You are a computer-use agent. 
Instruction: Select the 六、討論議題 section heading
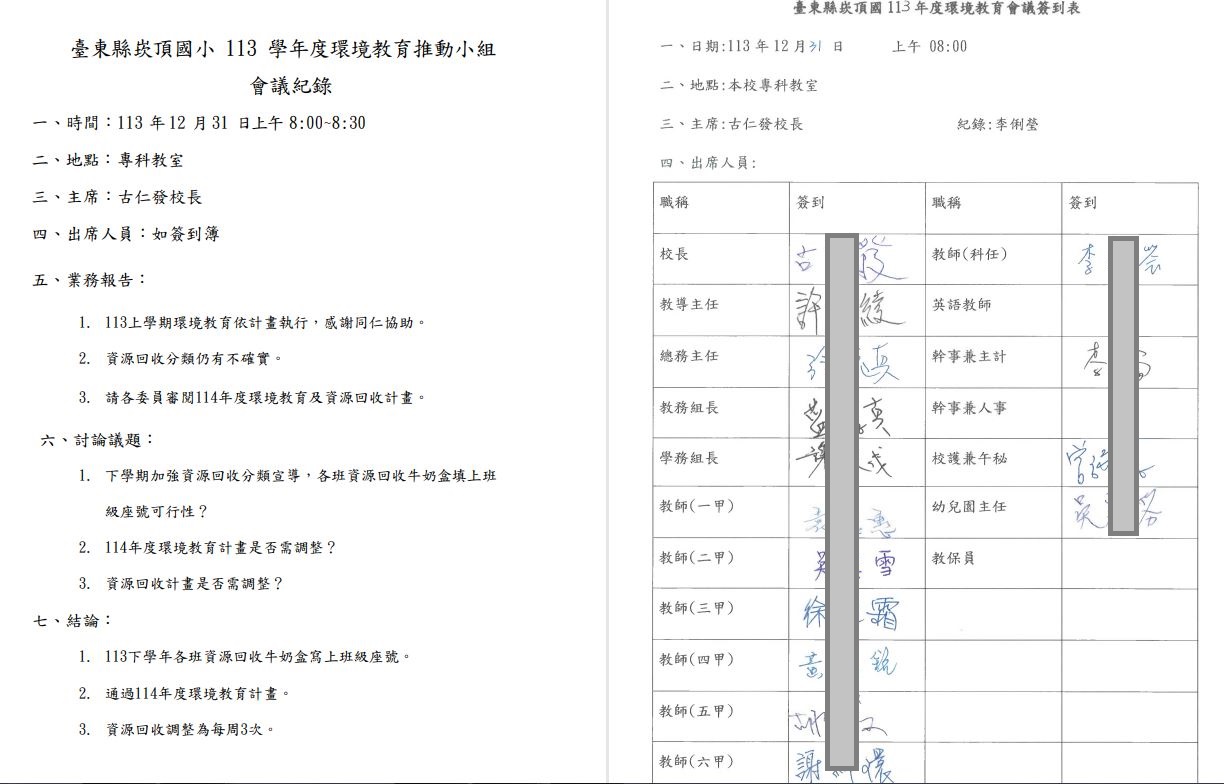click(x=98, y=439)
